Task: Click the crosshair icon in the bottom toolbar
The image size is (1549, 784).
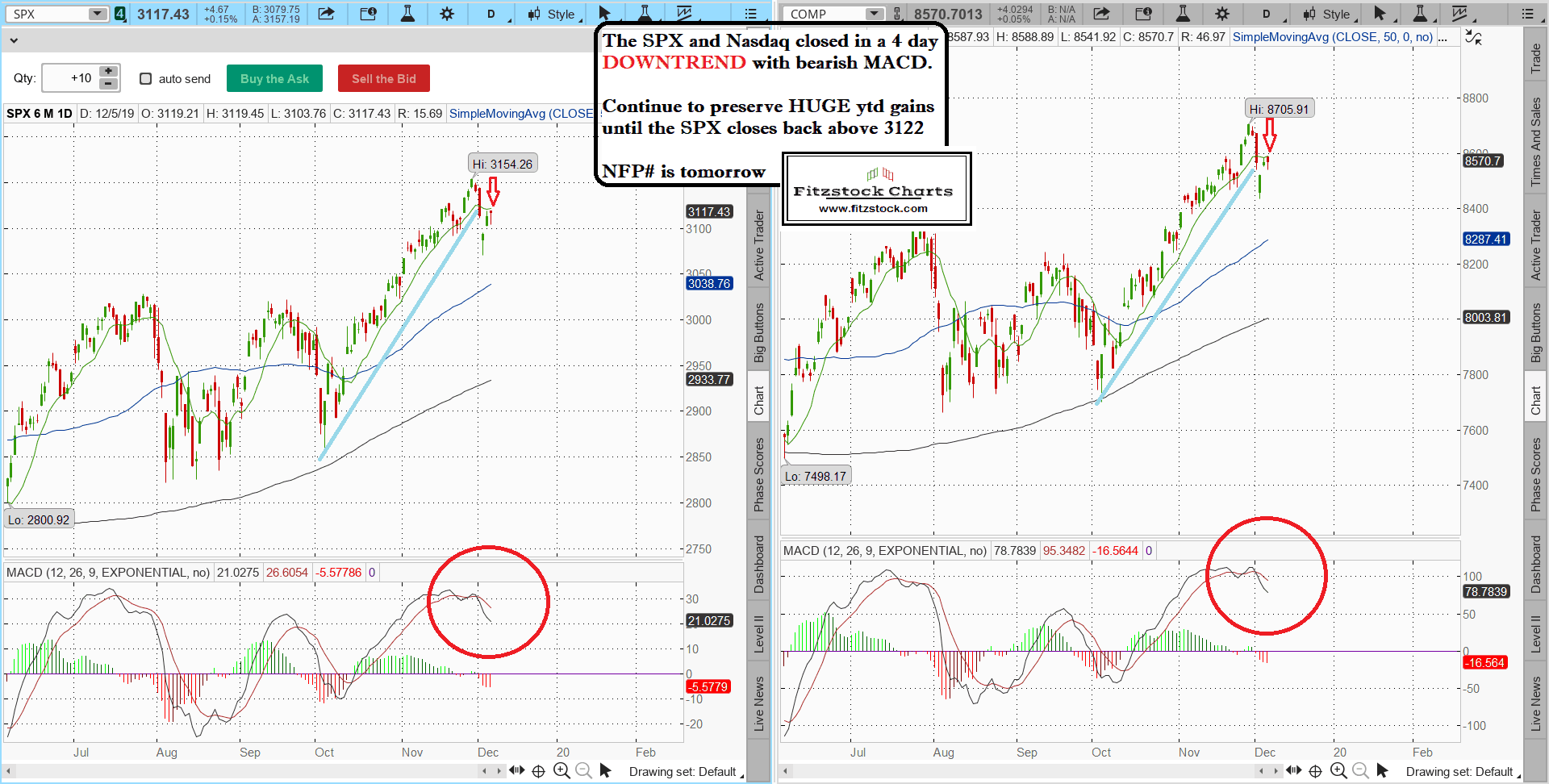Action: 539,771
